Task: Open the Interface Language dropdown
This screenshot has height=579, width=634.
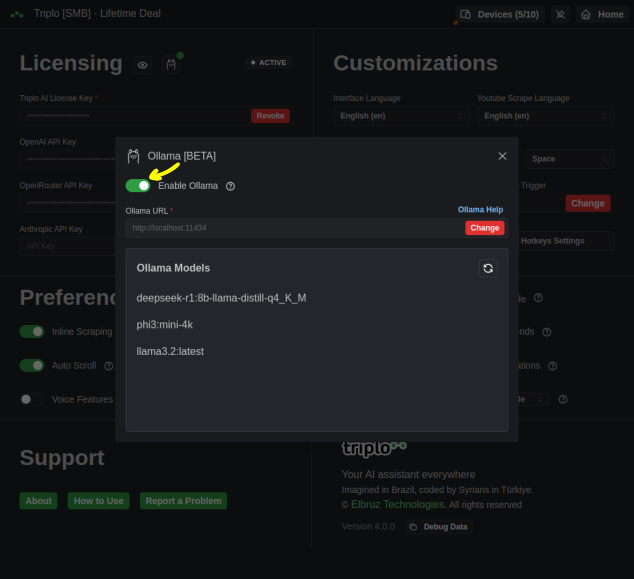Action: coord(402,116)
